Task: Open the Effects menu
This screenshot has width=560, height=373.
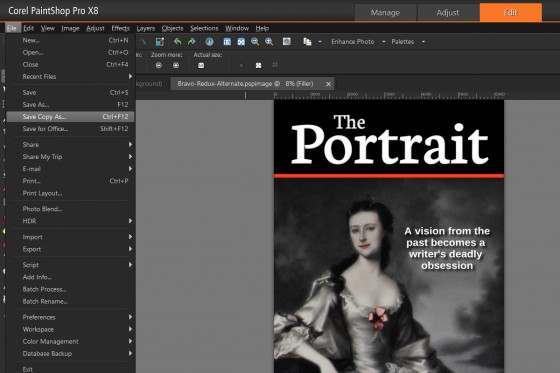Action: pyautogui.click(x=120, y=28)
